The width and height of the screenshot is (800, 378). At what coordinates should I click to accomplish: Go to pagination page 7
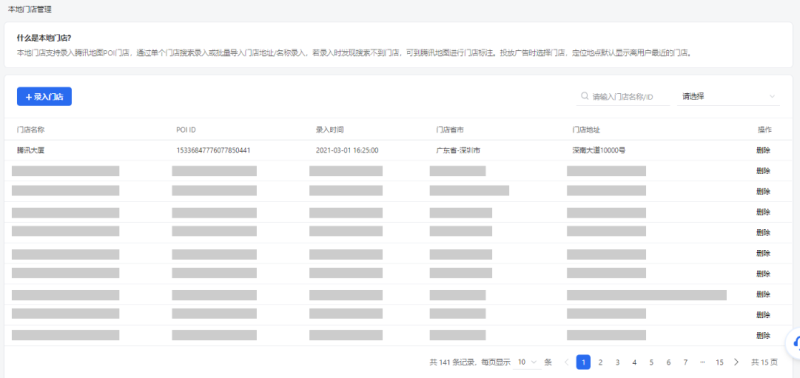pos(685,362)
